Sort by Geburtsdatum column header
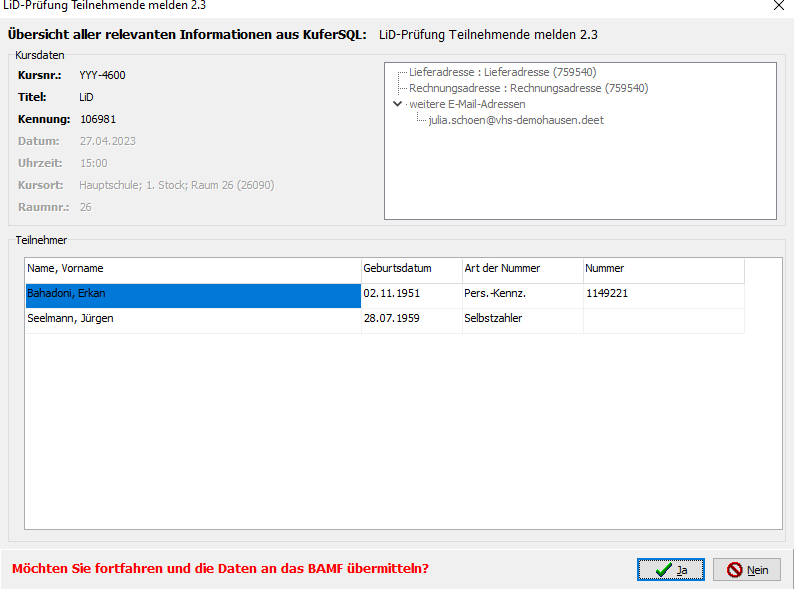This screenshot has height=589, width=794. (412, 270)
